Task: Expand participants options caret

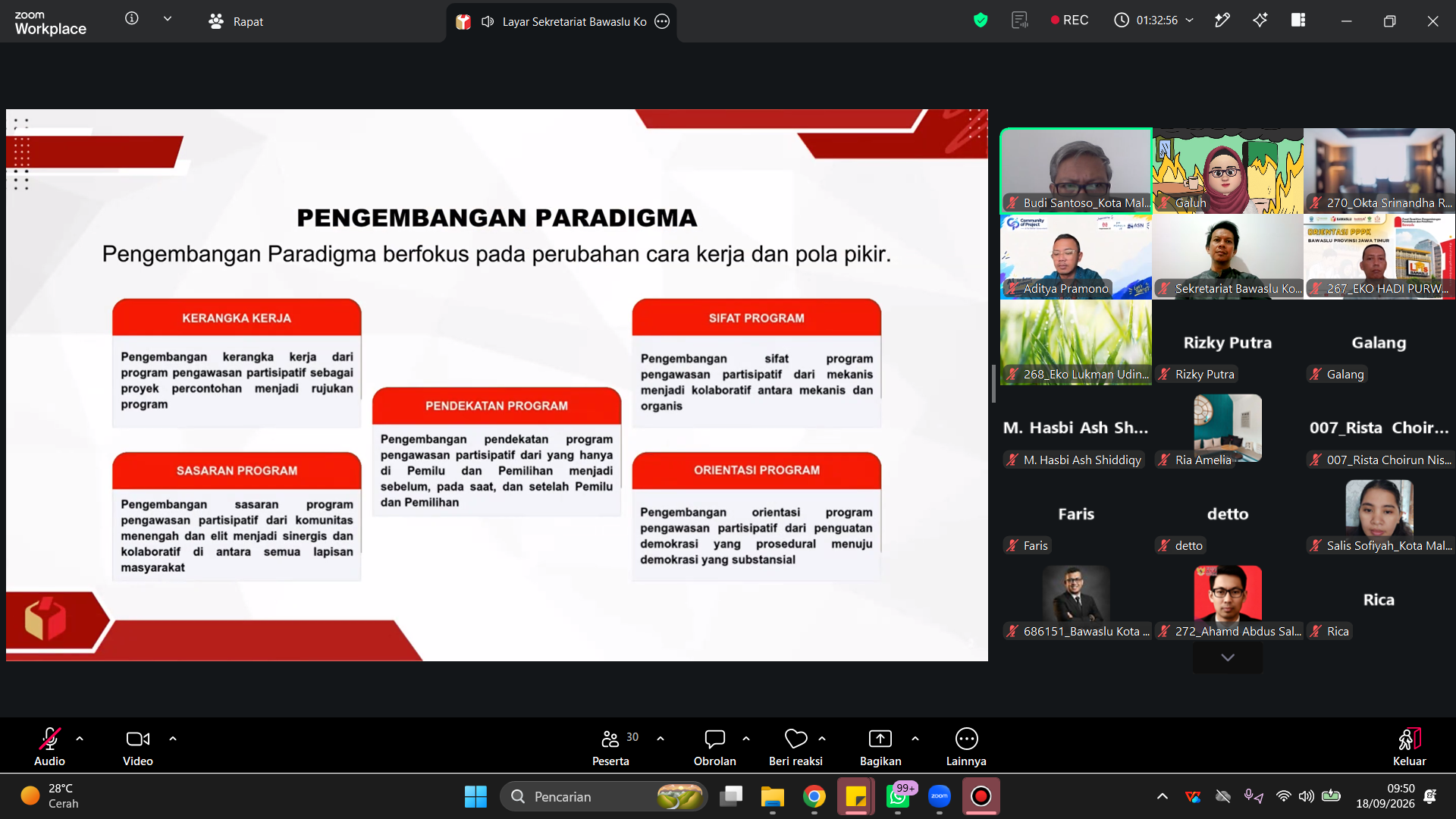Action: click(661, 739)
